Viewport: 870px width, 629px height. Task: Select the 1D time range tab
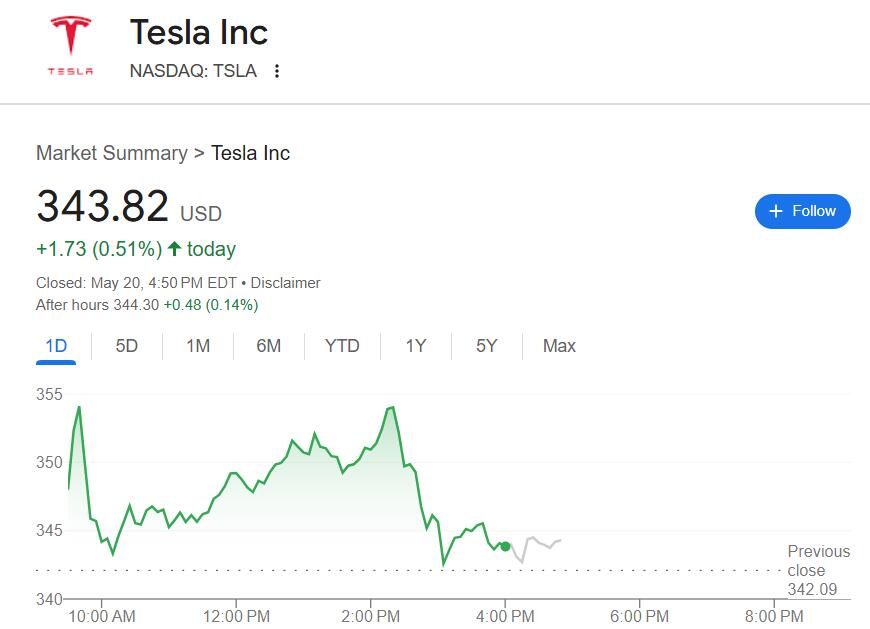[56, 346]
